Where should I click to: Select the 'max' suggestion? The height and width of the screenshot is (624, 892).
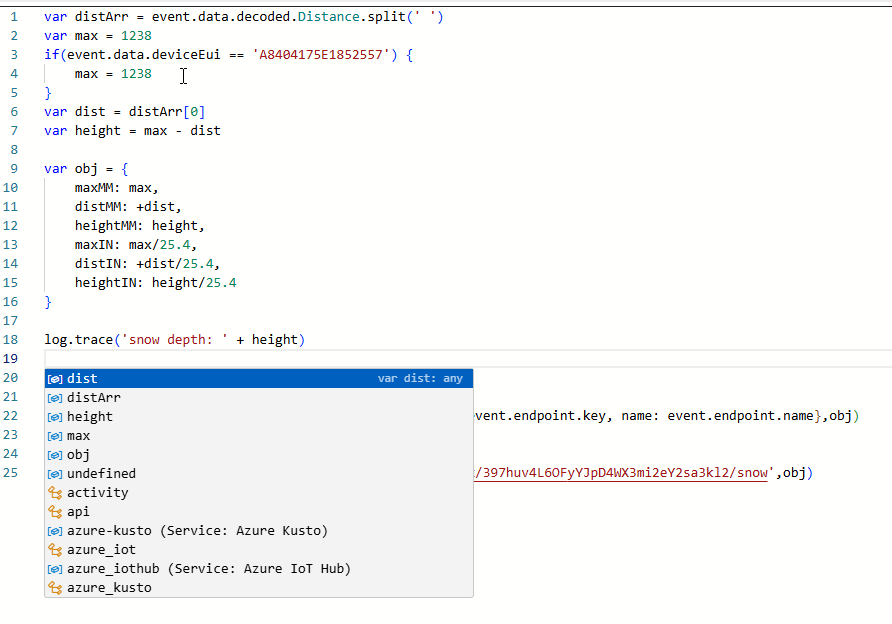(259, 436)
